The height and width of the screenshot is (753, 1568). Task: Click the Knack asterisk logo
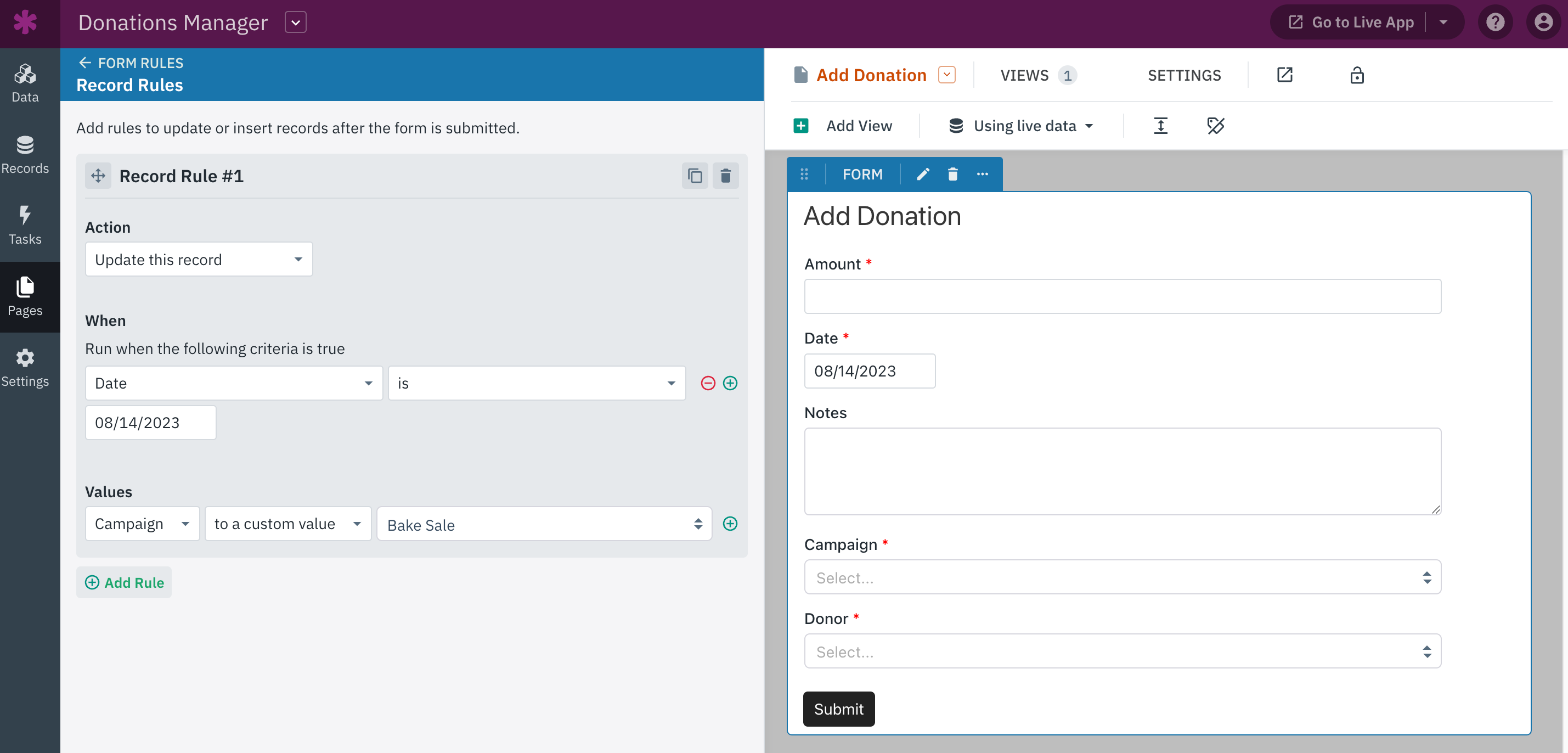coord(25,22)
